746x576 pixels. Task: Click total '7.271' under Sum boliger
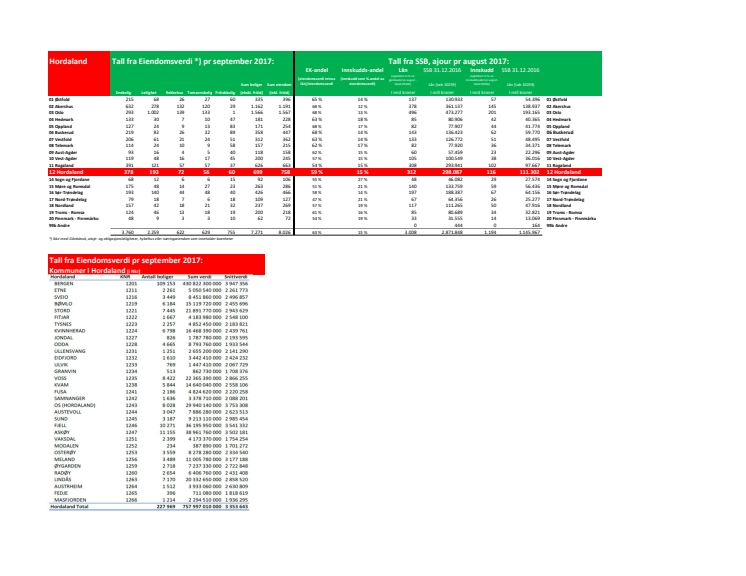pos(256,233)
